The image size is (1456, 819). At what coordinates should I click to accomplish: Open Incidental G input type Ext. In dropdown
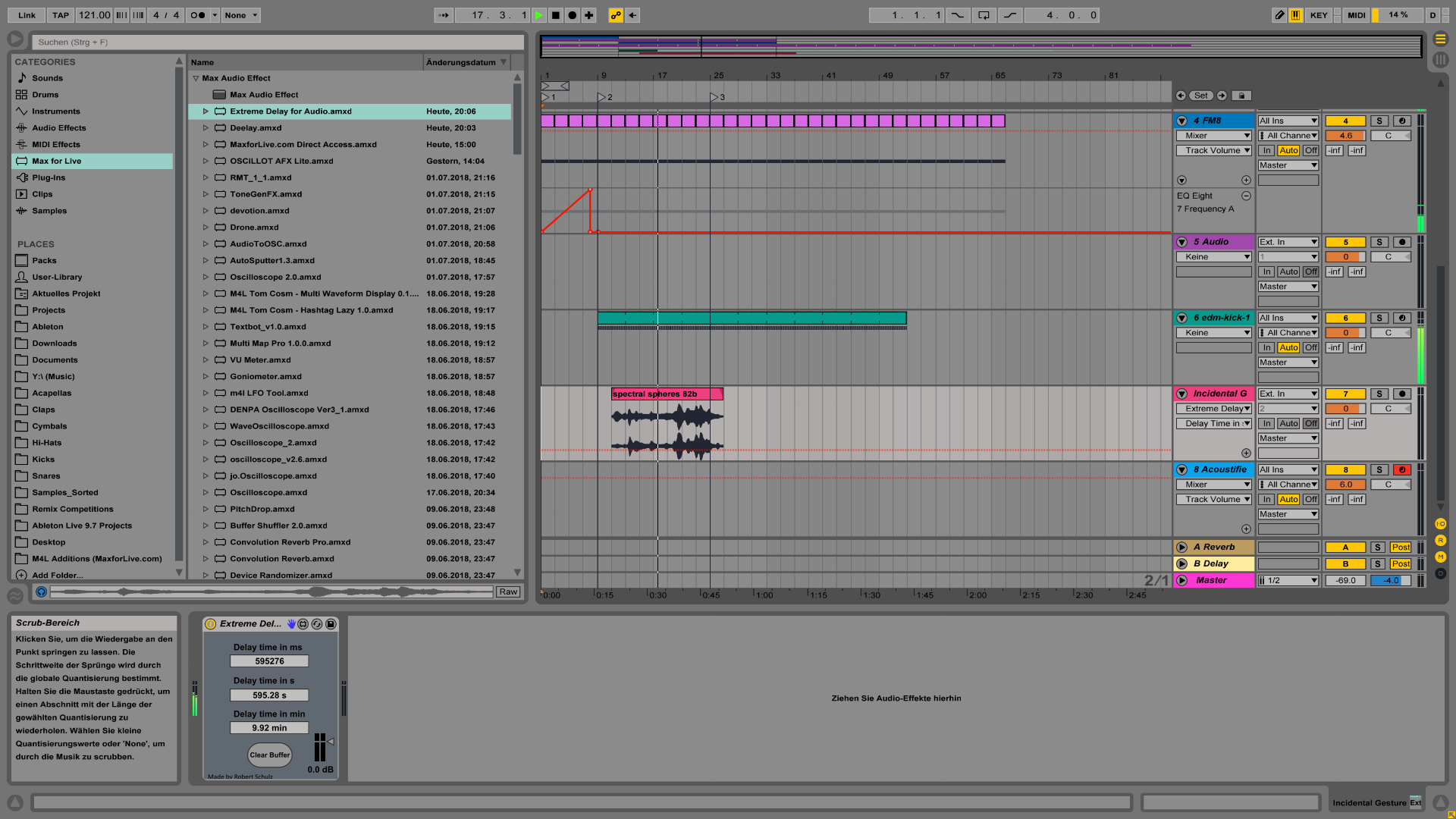(1288, 394)
